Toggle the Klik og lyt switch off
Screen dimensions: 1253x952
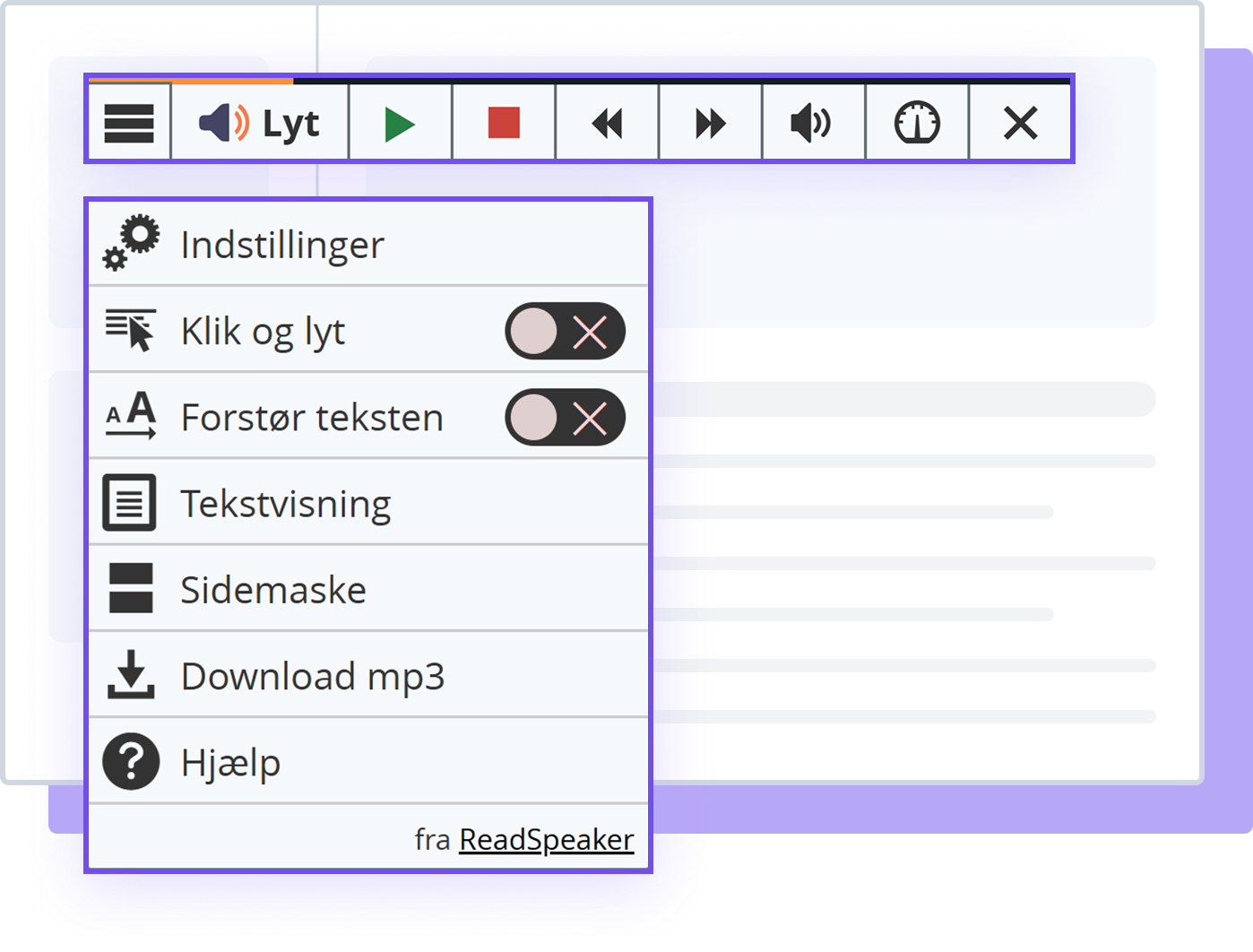pyautogui.click(x=565, y=331)
